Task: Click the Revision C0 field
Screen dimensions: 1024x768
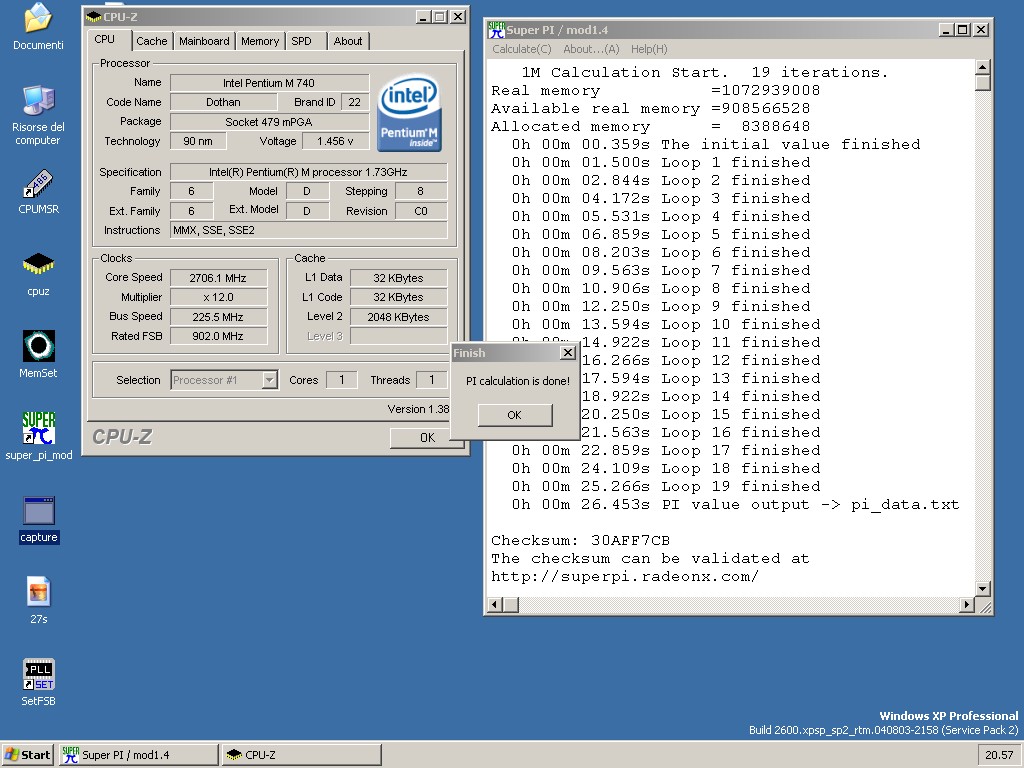Action: [x=421, y=211]
